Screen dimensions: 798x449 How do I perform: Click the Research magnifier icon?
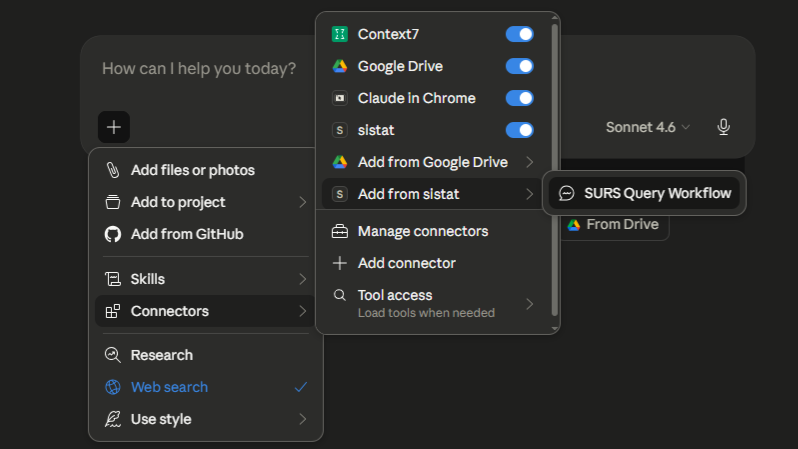[x=113, y=355]
